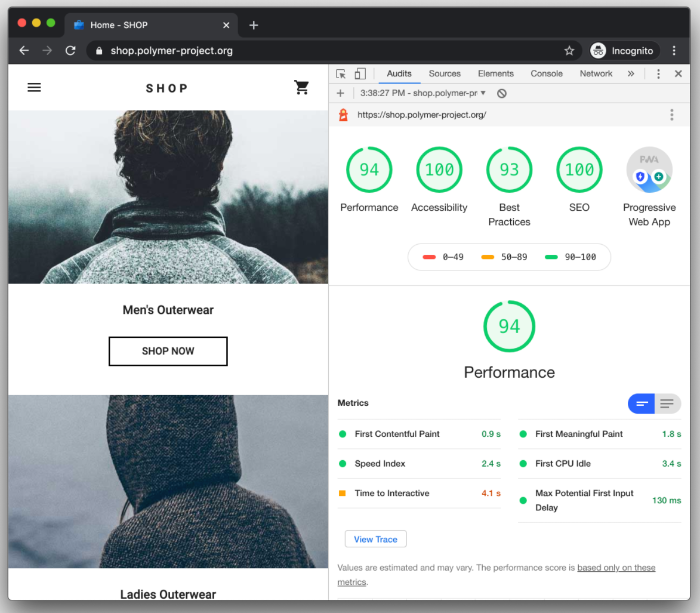Click the lock icon in the address bar
This screenshot has height=613, width=700.
(99, 51)
